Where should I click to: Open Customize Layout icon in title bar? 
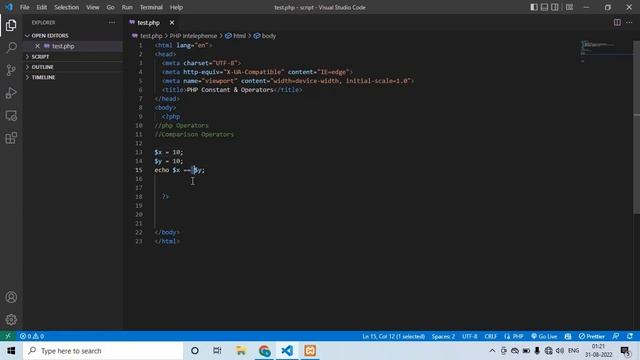pos(569,7)
